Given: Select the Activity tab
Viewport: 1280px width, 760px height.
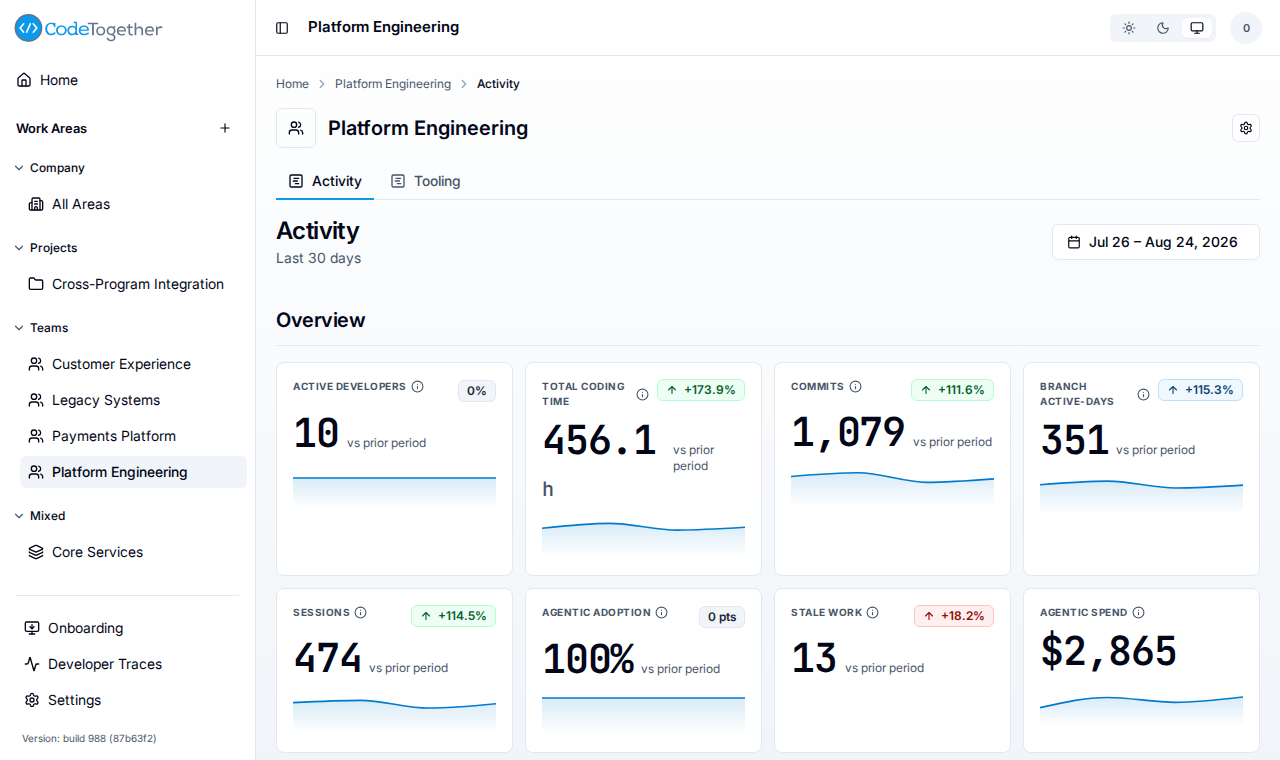Looking at the screenshot, I should click(x=325, y=181).
